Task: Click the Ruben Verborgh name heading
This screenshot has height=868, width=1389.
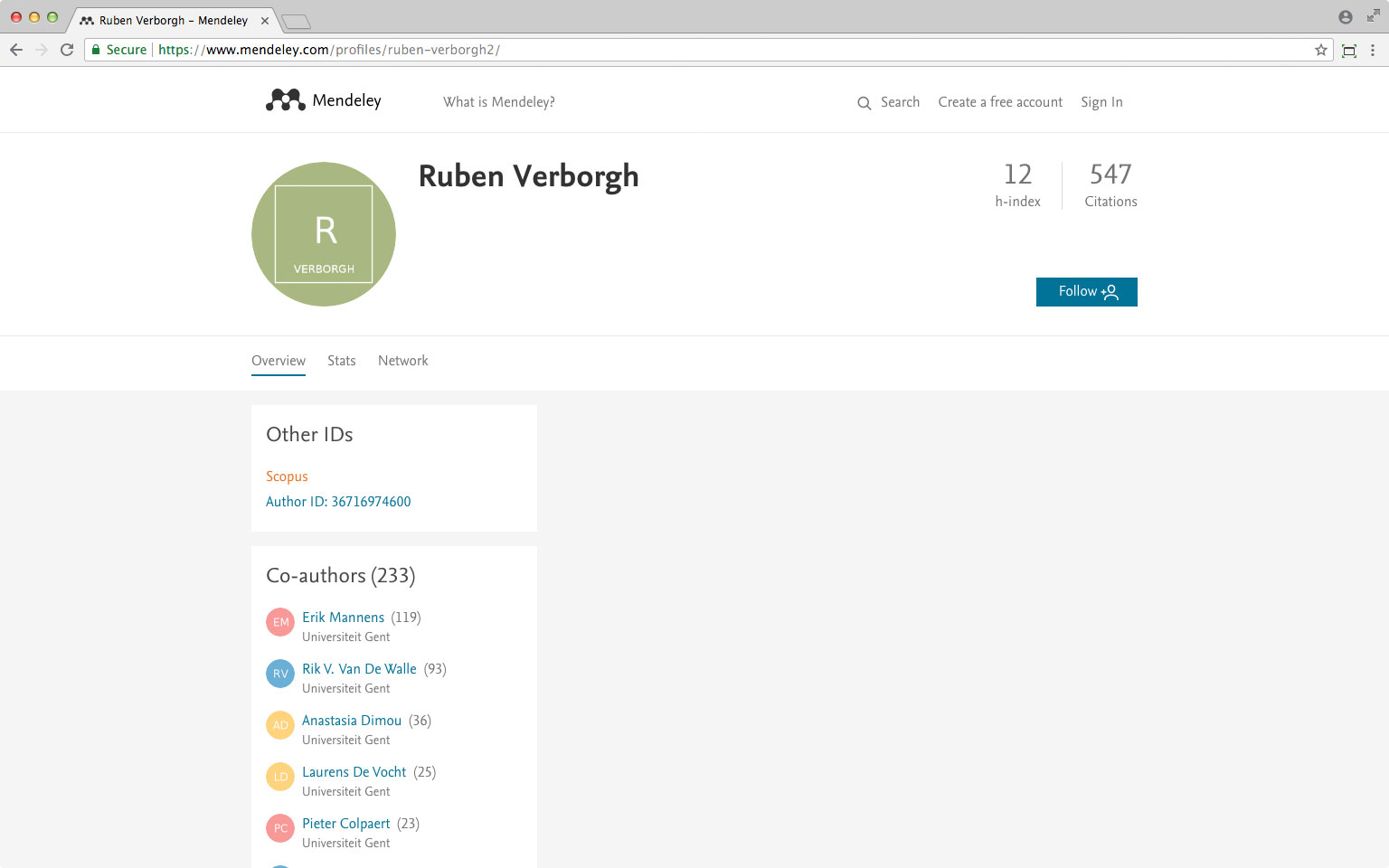Action: (x=528, y=176)
